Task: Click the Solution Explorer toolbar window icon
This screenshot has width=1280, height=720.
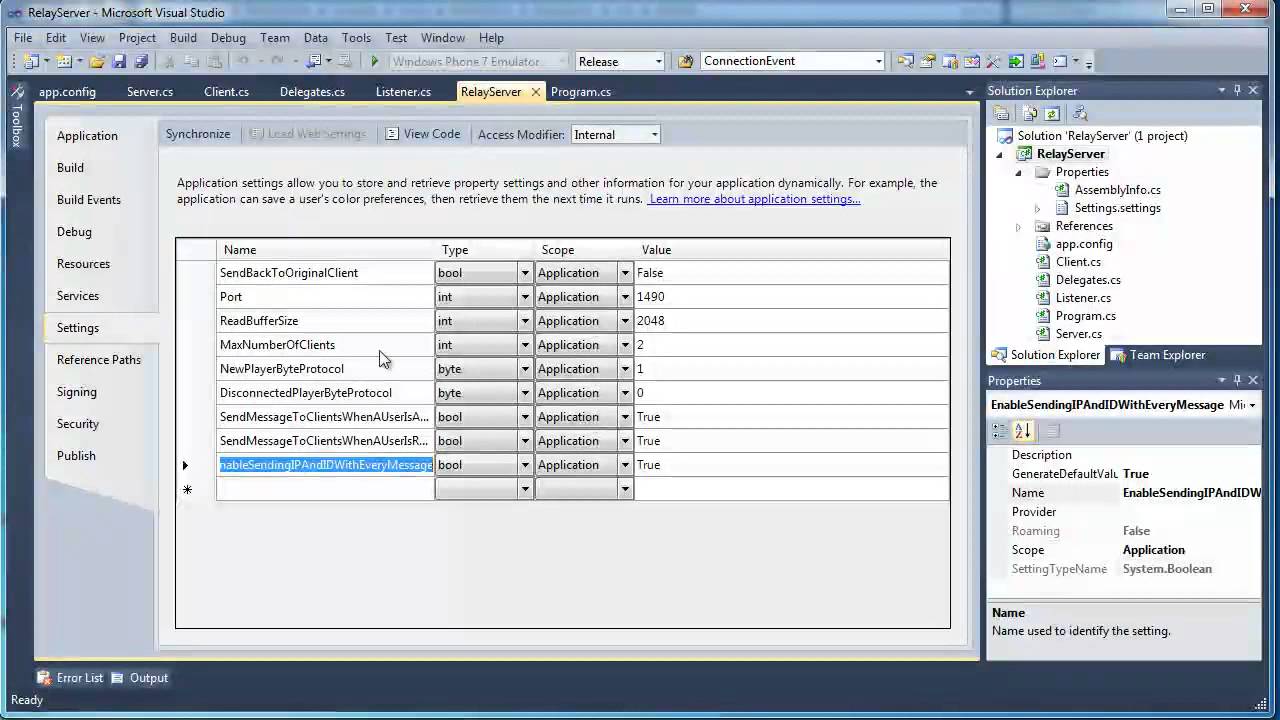Action: tap(905, 61)
